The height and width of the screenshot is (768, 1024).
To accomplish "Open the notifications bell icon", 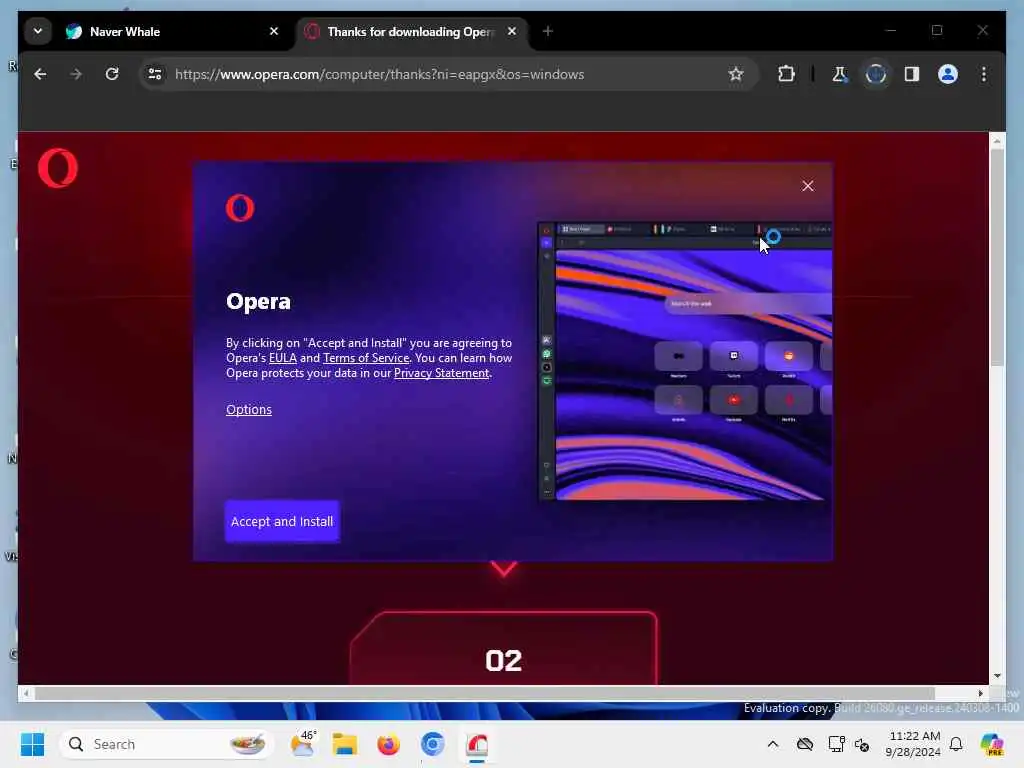I will (956, 744).
